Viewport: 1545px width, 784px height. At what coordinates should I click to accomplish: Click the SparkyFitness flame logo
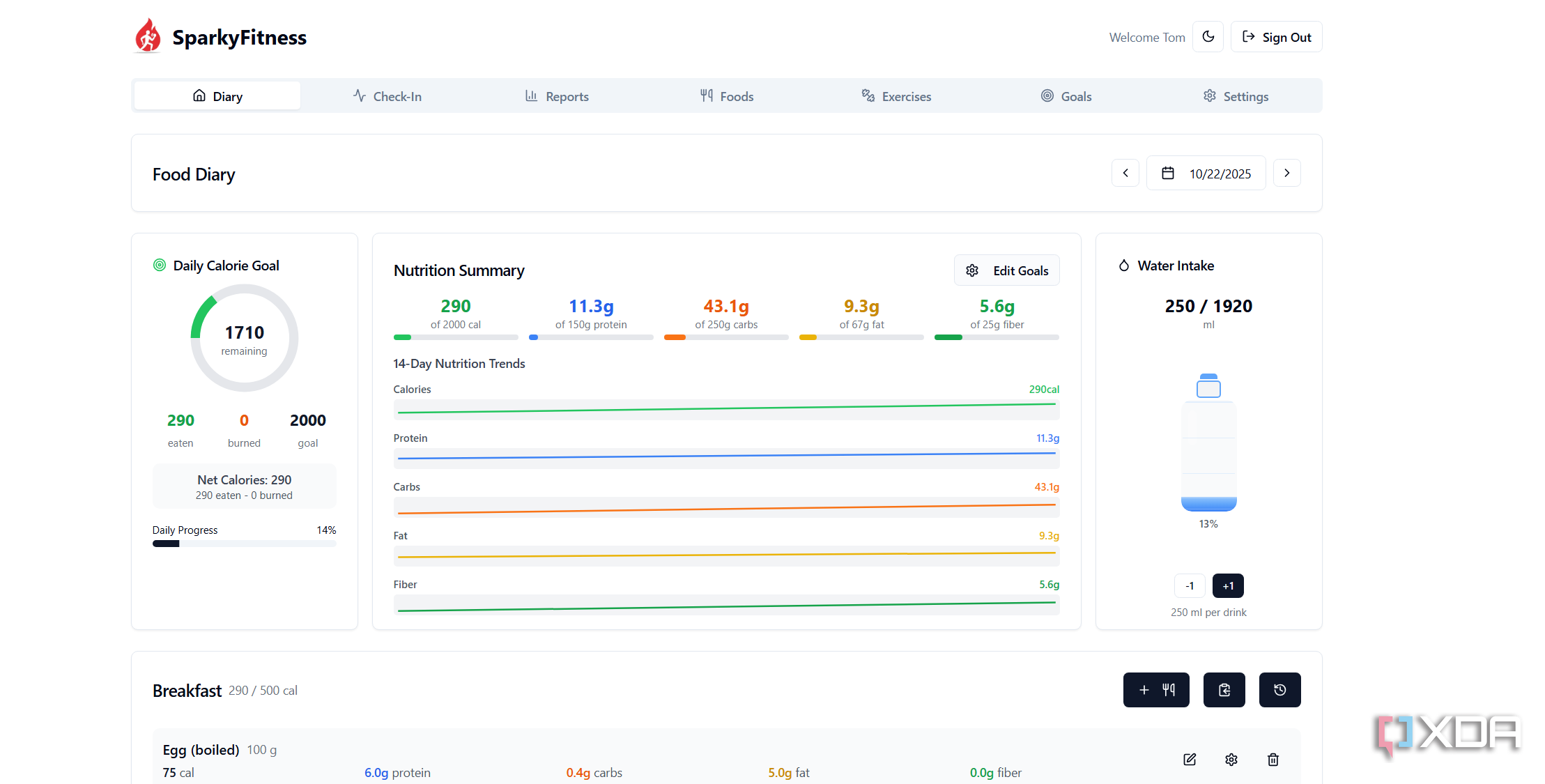pyautogui.click(x=147, y=36)
